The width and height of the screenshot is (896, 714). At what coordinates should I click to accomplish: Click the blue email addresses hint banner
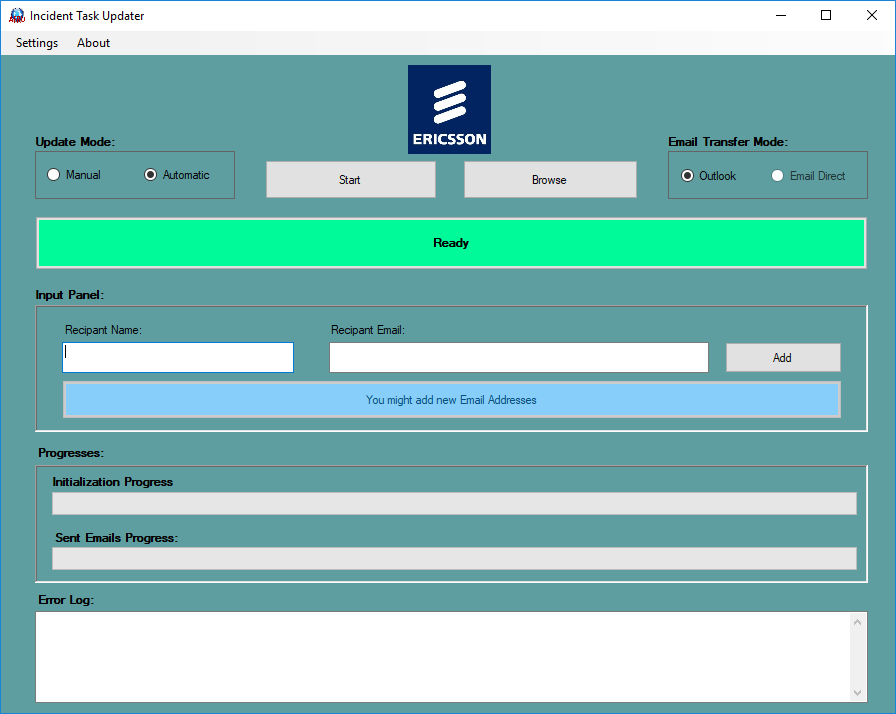[x=451, y=400]
